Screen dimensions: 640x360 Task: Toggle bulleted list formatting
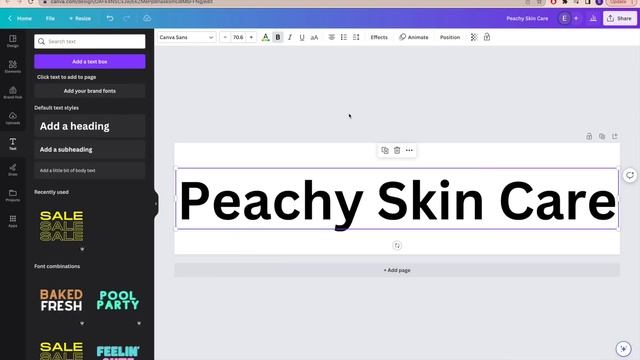[x=344, y=37]
